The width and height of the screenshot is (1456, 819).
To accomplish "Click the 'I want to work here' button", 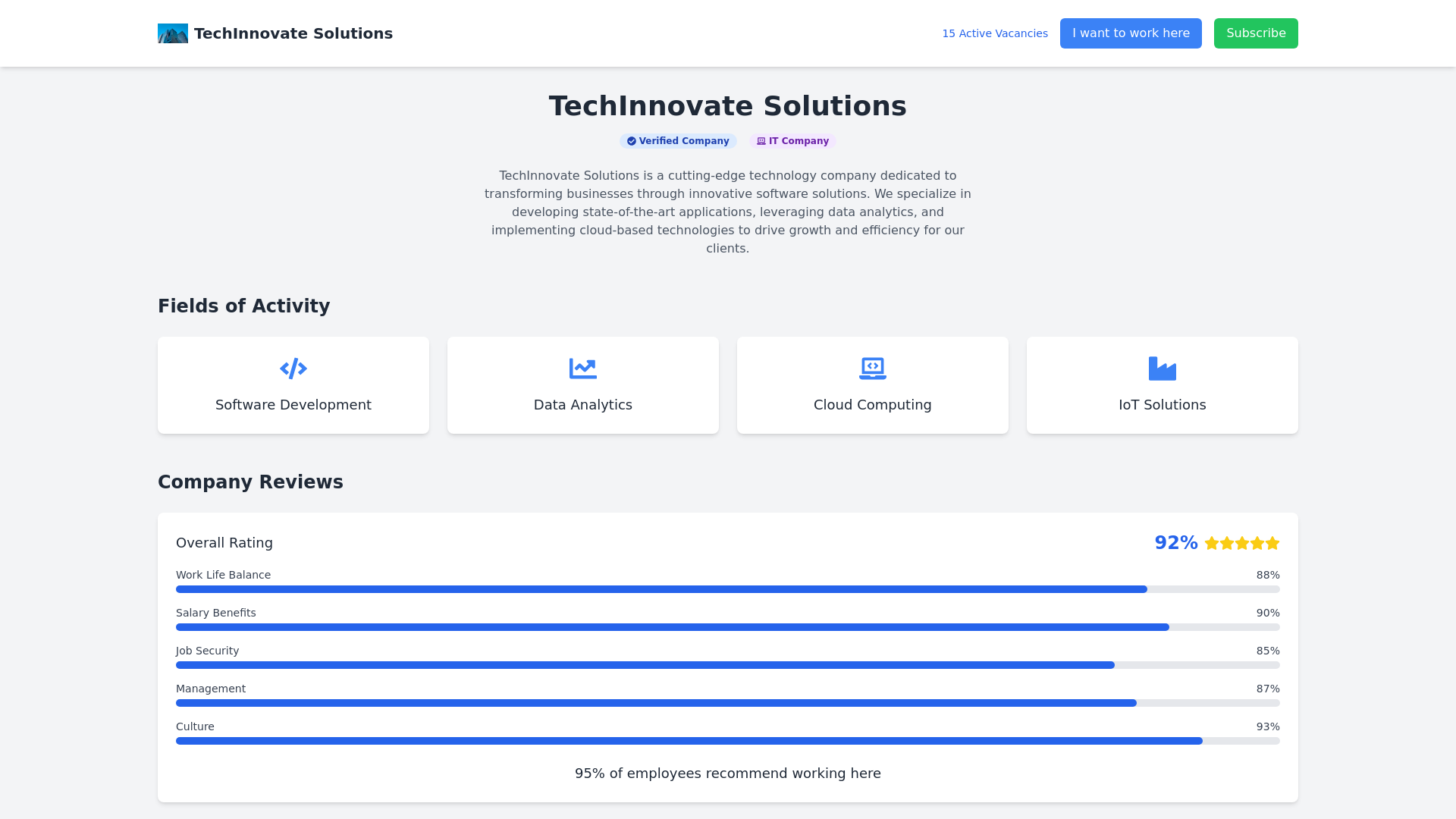I will point(1131,33).
